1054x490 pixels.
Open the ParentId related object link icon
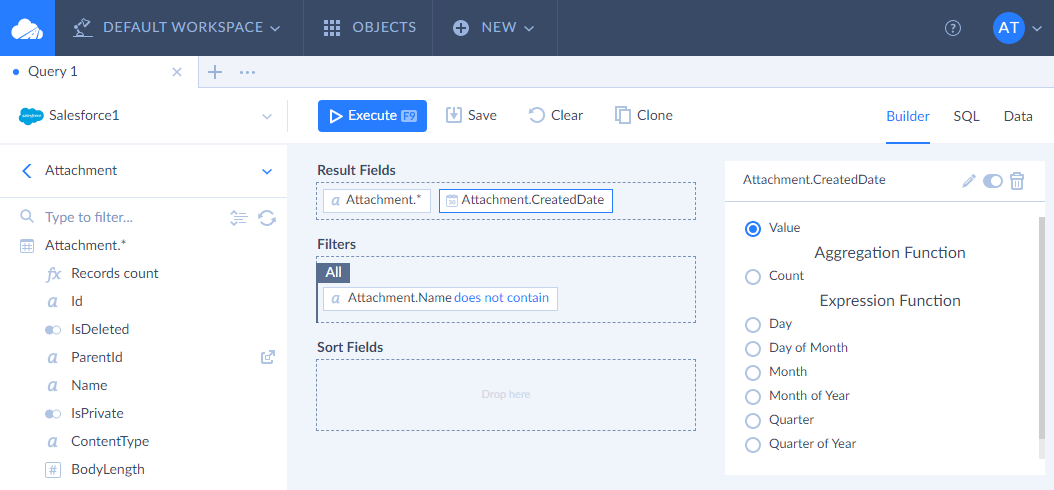point(268,358)
